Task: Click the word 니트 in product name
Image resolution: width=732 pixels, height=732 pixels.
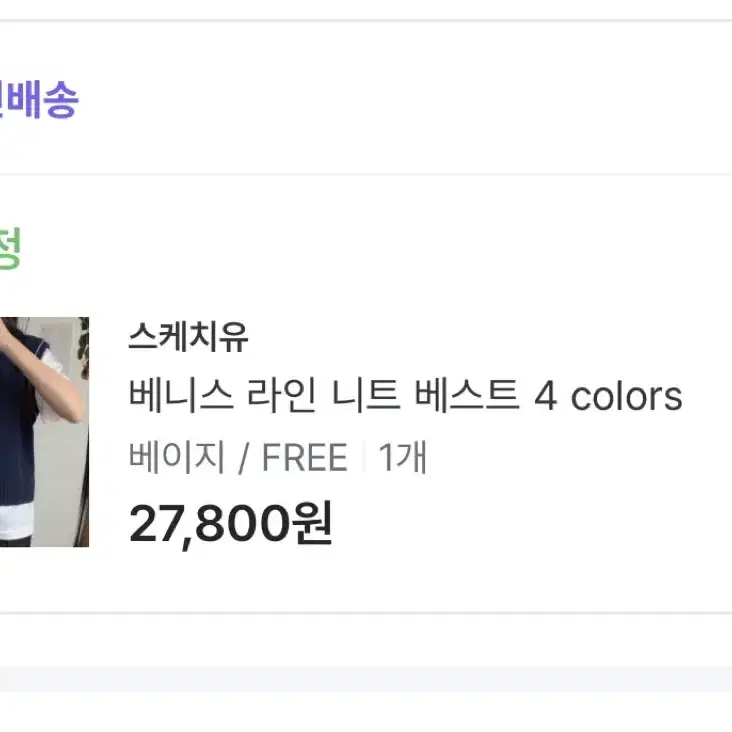Action: 366,396
